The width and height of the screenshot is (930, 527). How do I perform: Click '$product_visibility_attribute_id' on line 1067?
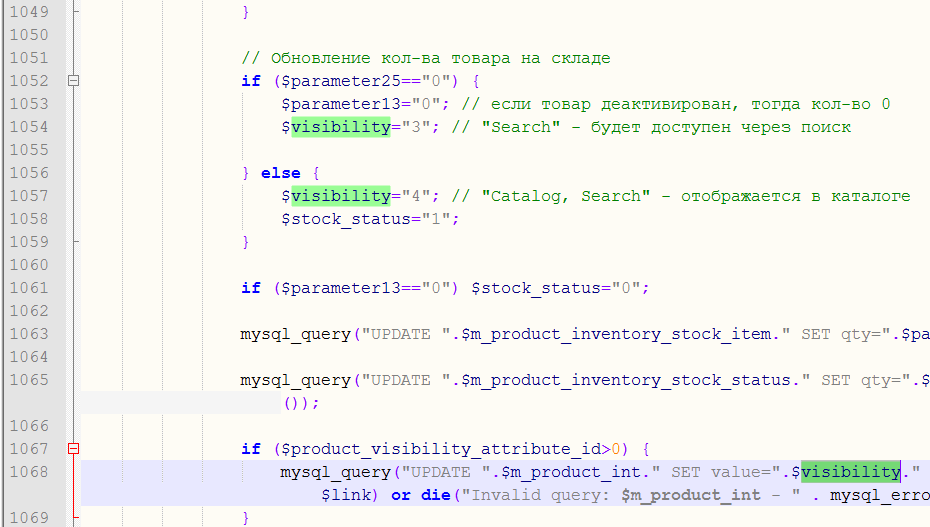point(441,449)
